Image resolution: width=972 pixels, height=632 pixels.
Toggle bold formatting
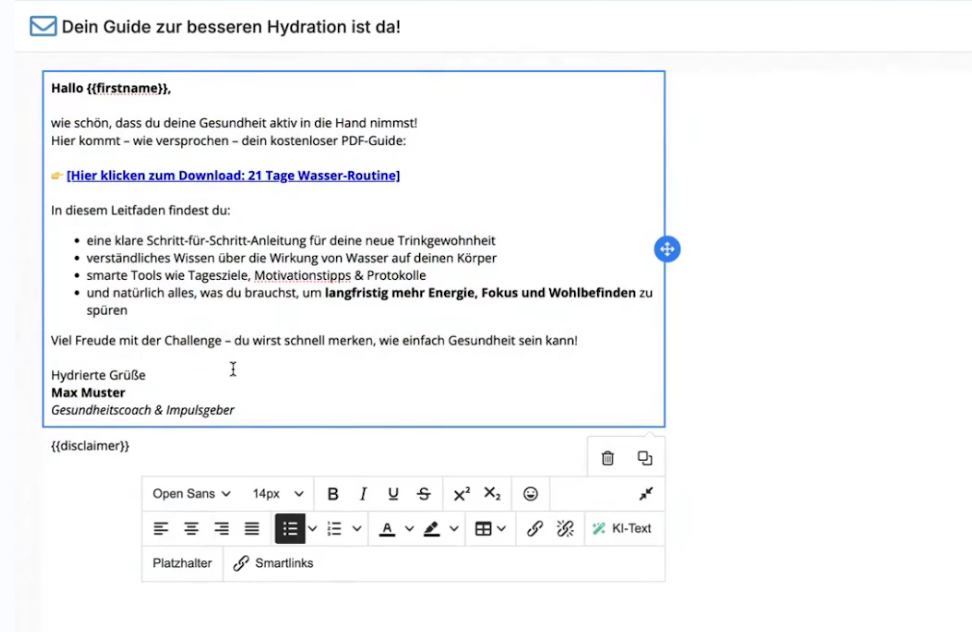[333, 494]
